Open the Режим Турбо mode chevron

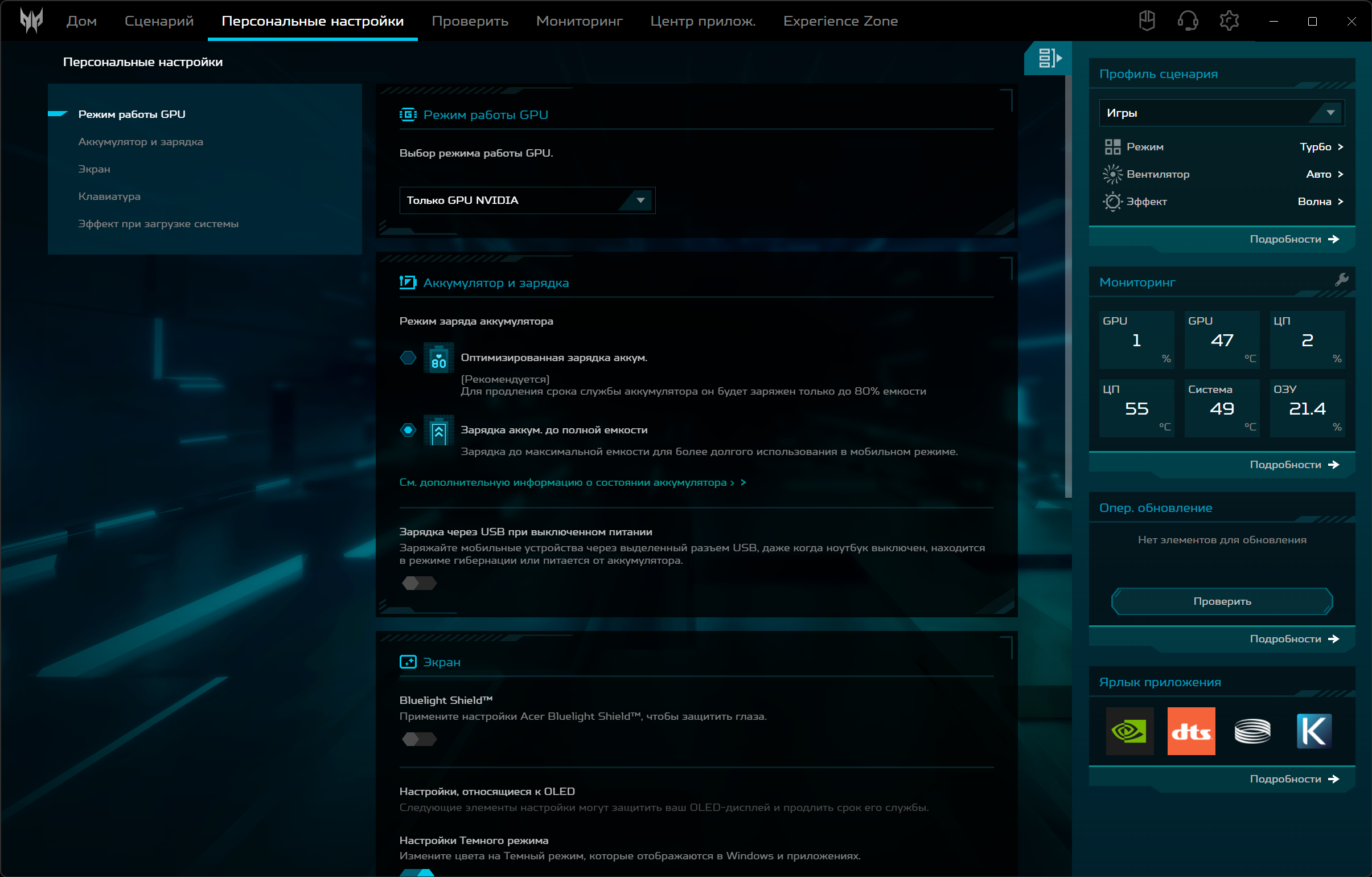click(1340, 147)
